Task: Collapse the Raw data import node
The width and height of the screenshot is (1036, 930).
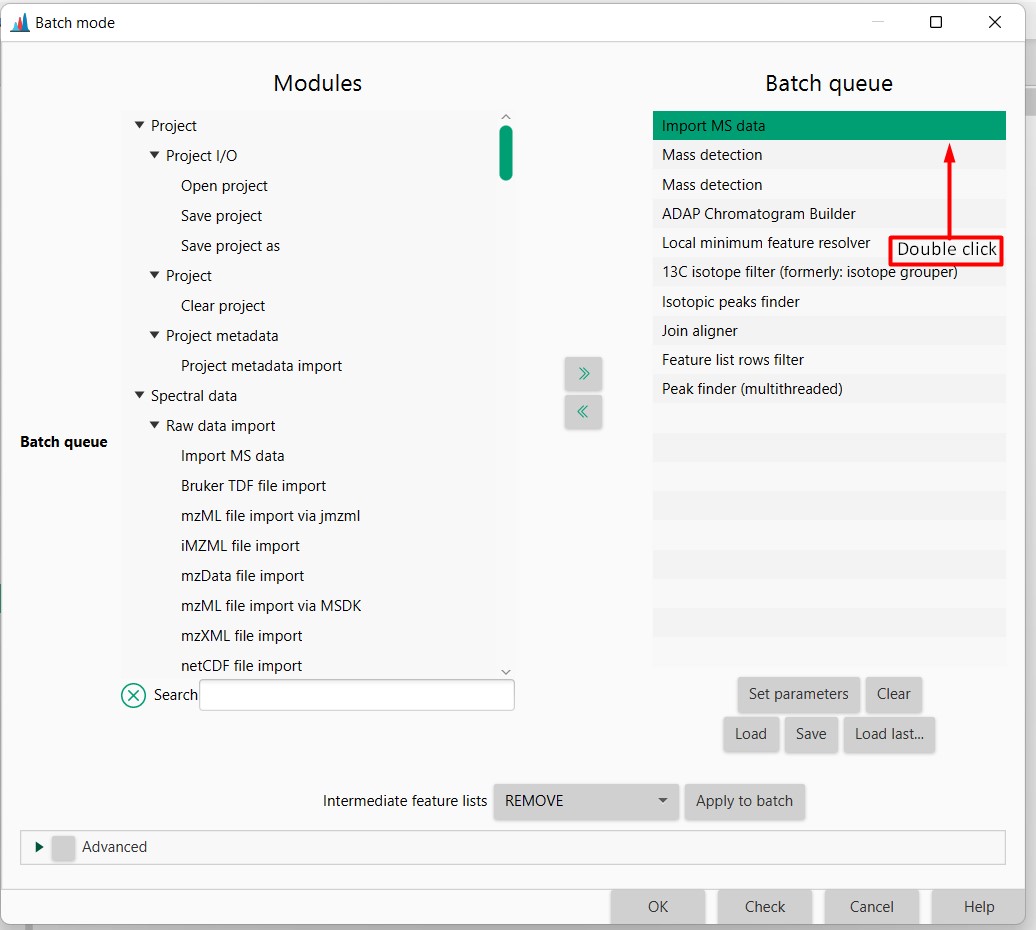Action: click(x=153, y=425)
